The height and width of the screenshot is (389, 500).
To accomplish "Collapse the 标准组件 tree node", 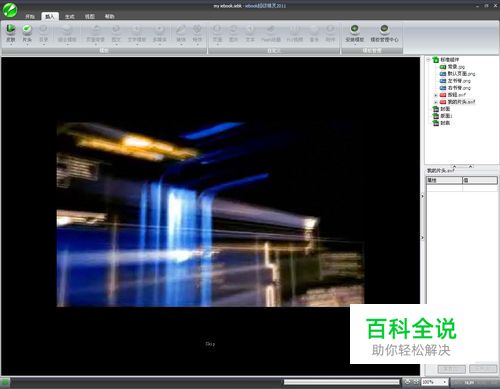I will tap(428, 60).
